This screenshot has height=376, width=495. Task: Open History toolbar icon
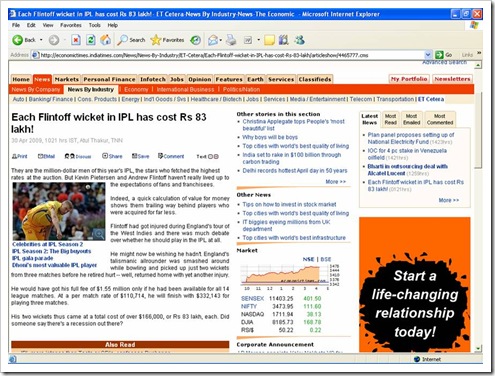[x=195, y=40]
